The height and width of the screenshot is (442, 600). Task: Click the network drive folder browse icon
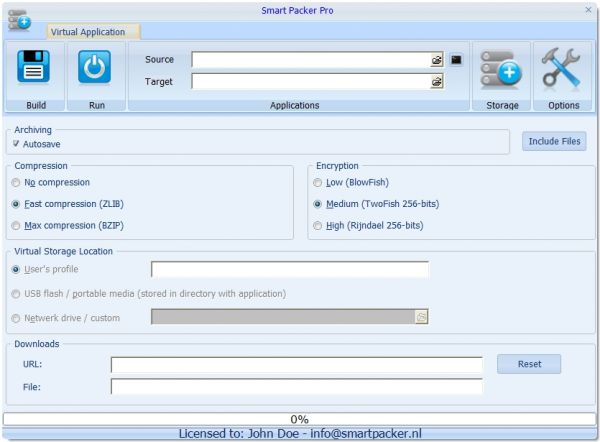[x=421, y=317]
